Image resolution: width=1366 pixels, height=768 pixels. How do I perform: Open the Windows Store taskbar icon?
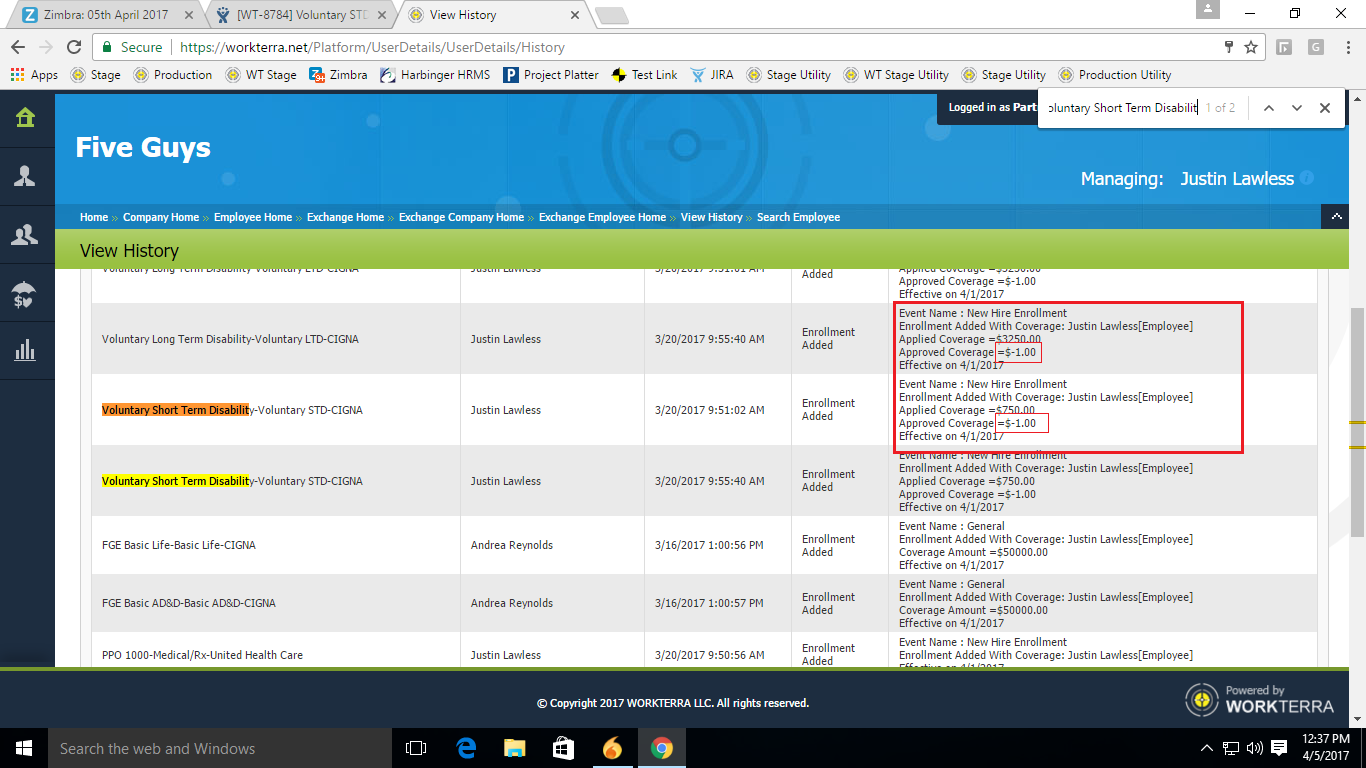[x=563, y=748]
